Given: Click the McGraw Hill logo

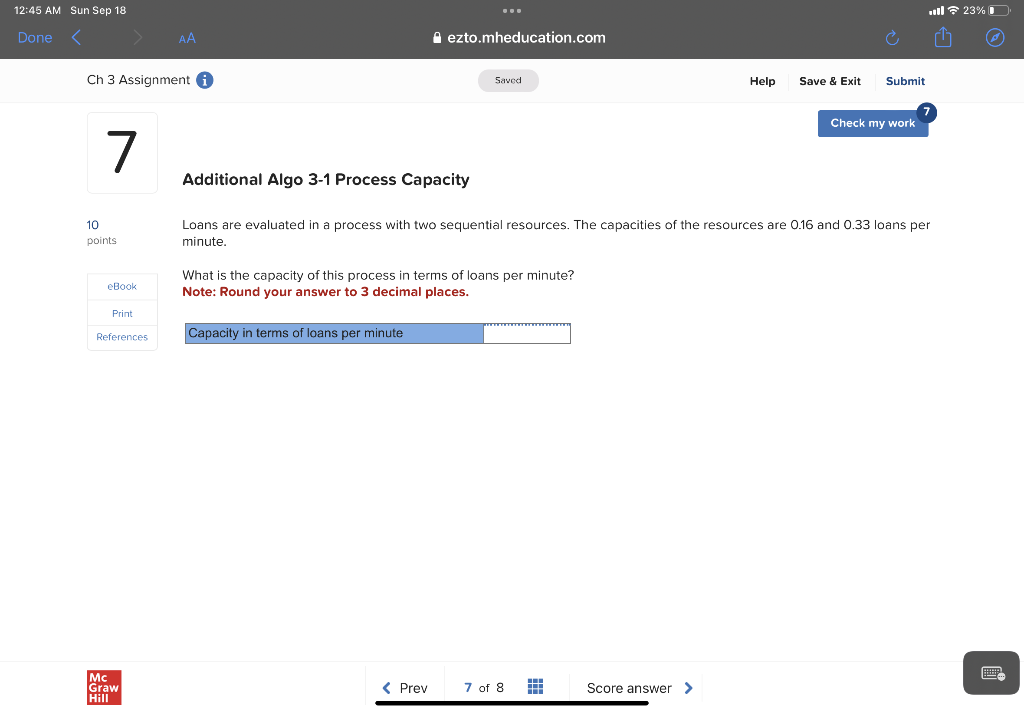Looking at the screenshot, I should click(x=103, y=687).
